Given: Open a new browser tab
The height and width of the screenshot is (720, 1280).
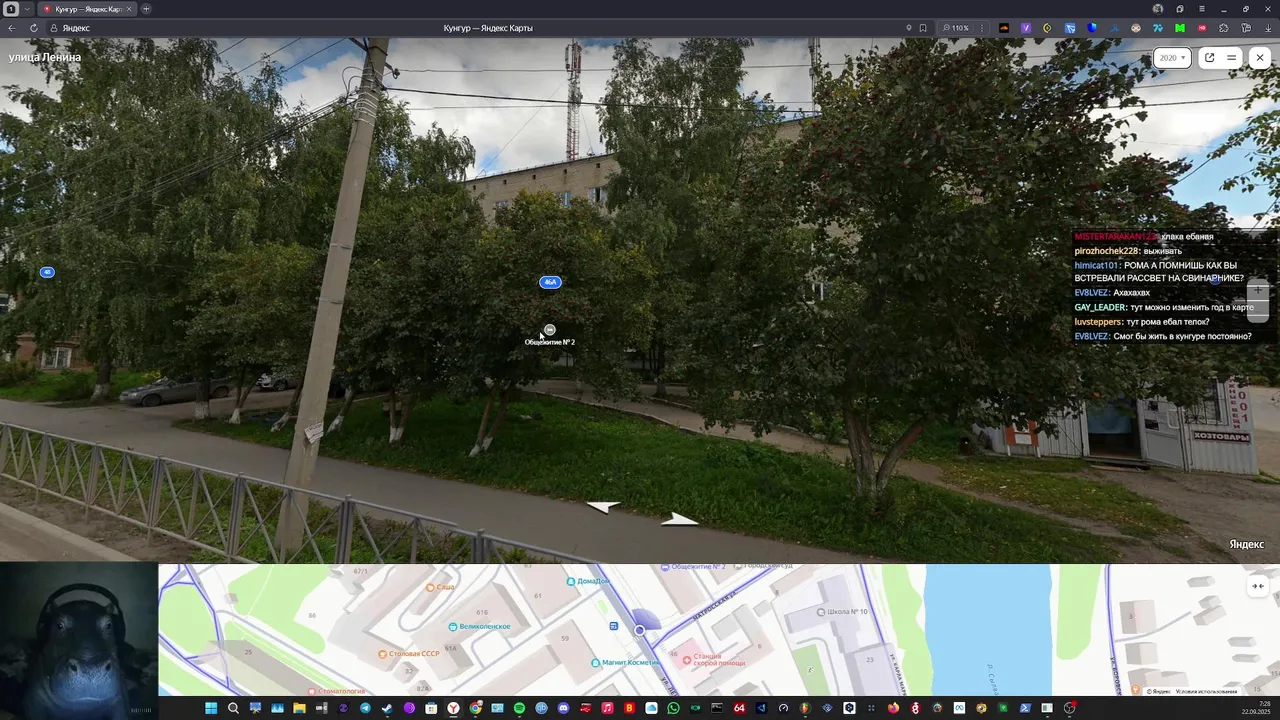Looking at the screenshot, I should [146, 9].
